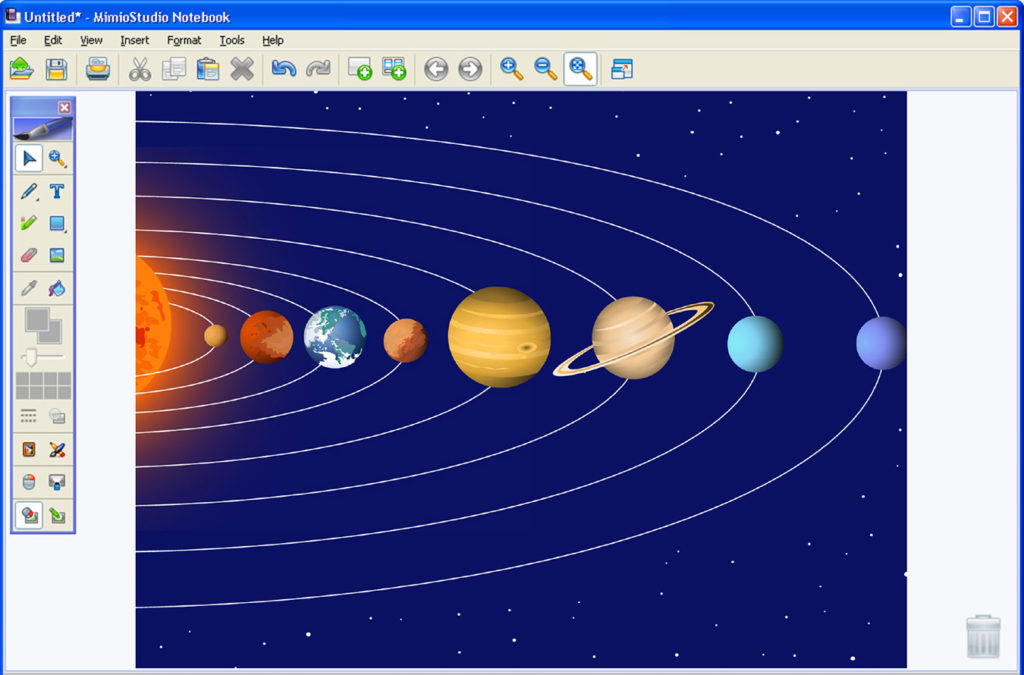Pick the Highlighter tool
Screen dimensions: 1024x675
pyautogui.click(x=29, y=223)
